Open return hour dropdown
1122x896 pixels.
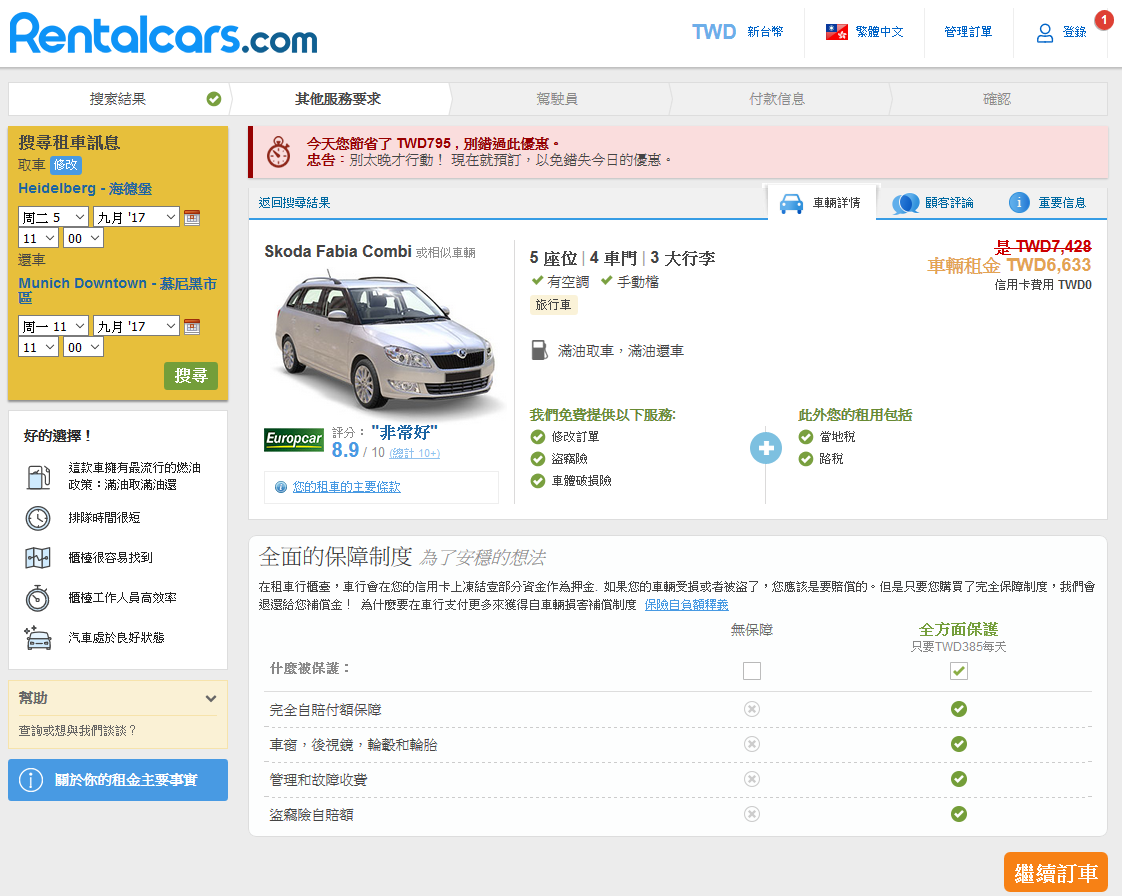(x=39, y=347)
